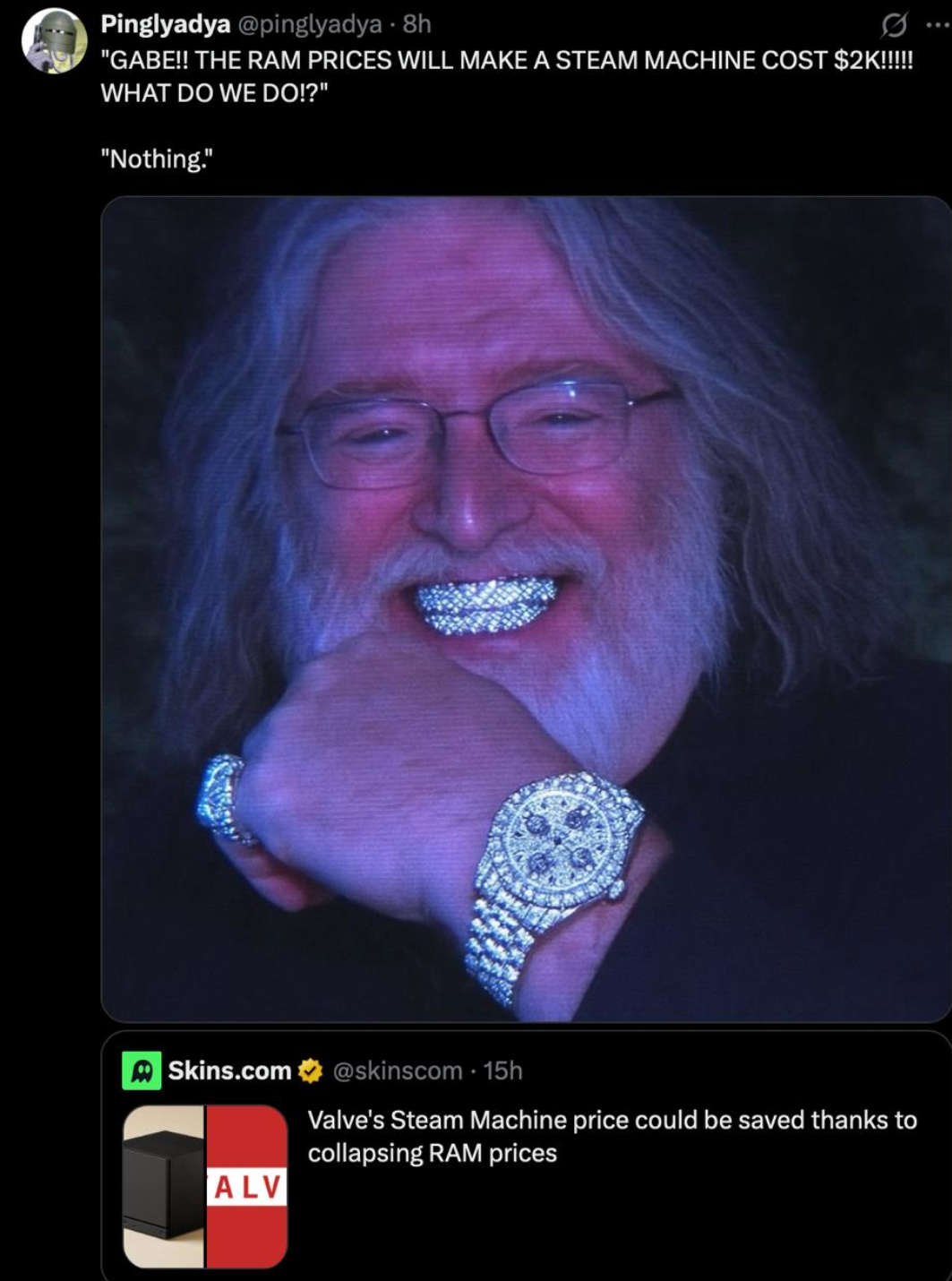Select the tweet text starting with GABE
Viewport: 952px width, 1281px height.
(x=507, y=76)
